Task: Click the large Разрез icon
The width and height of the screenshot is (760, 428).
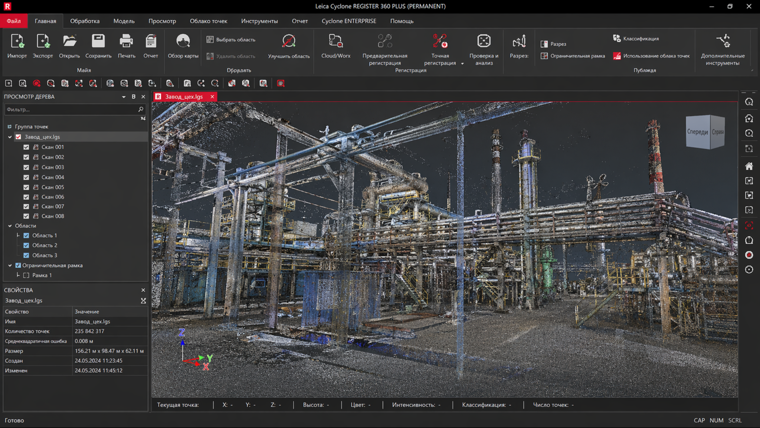Action: (x=519, y=41)
